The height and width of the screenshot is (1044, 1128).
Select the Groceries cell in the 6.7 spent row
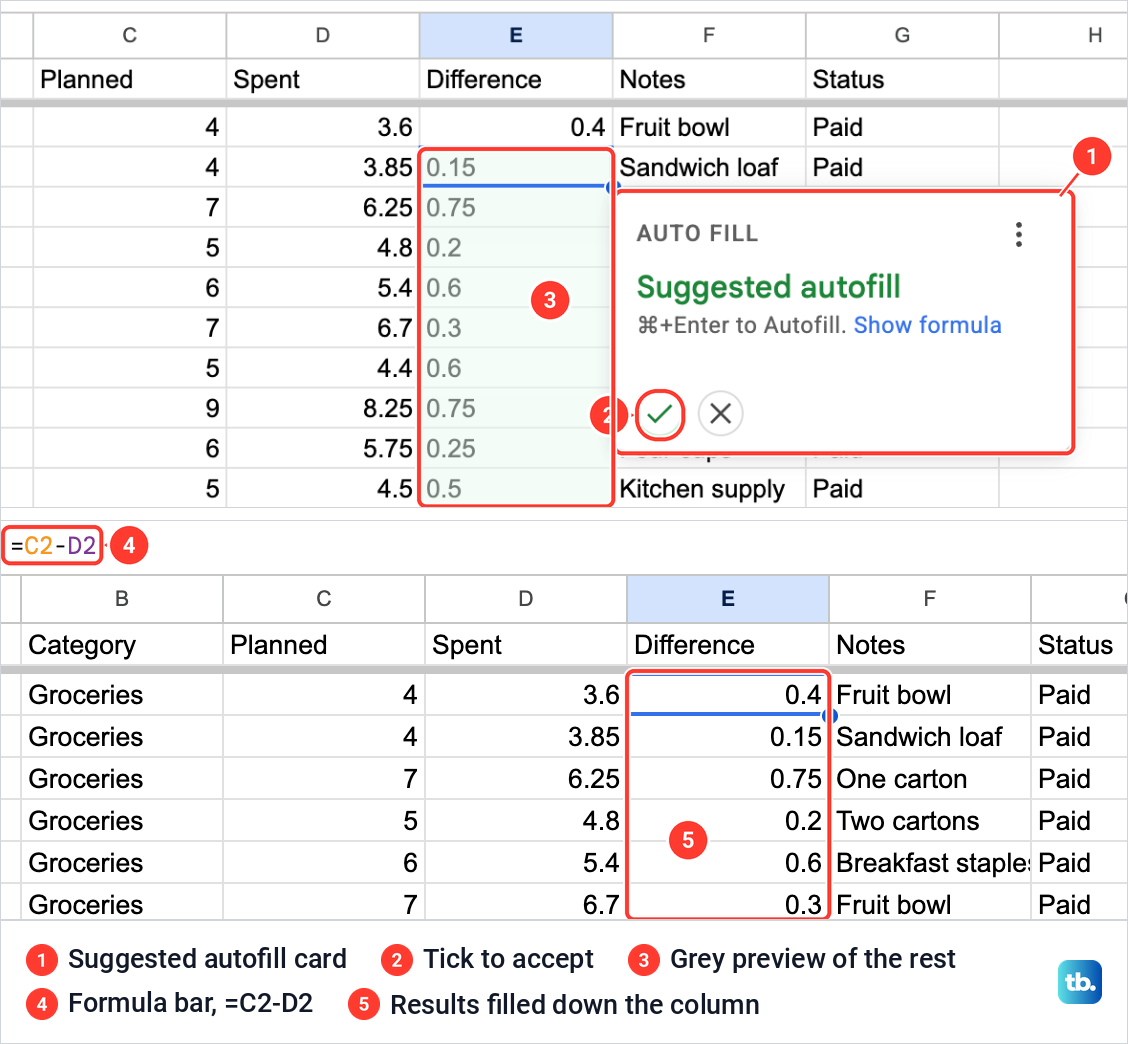point(122,904)
